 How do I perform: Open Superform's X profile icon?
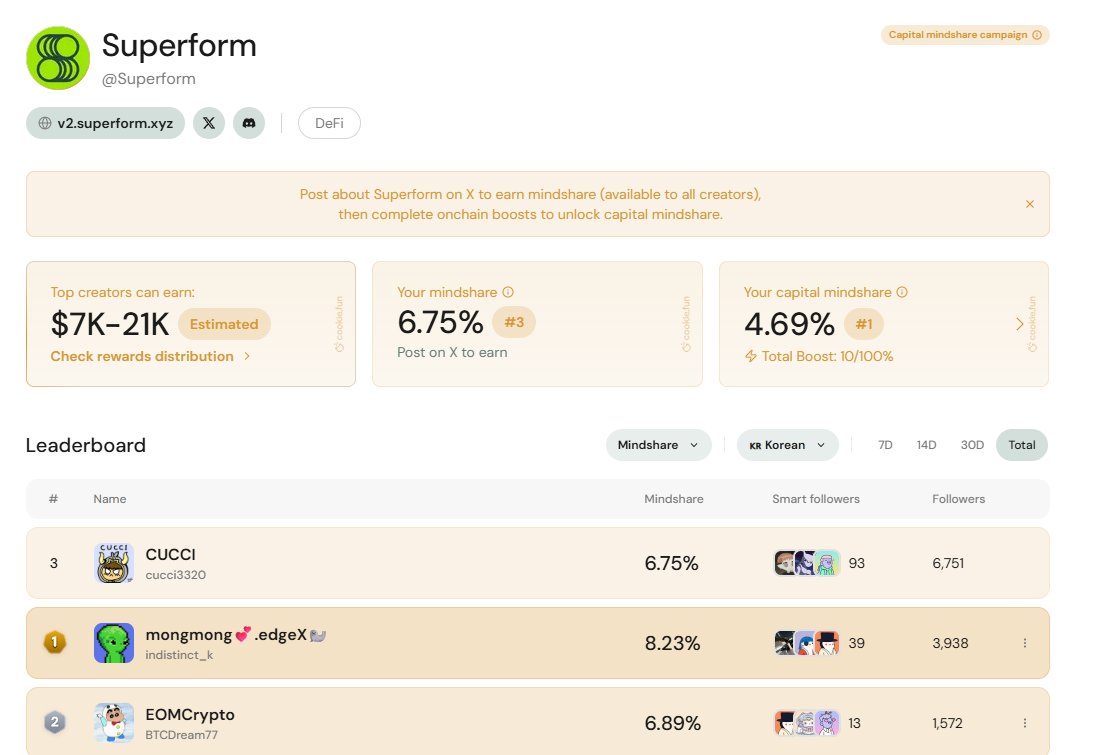coord(208,123)
